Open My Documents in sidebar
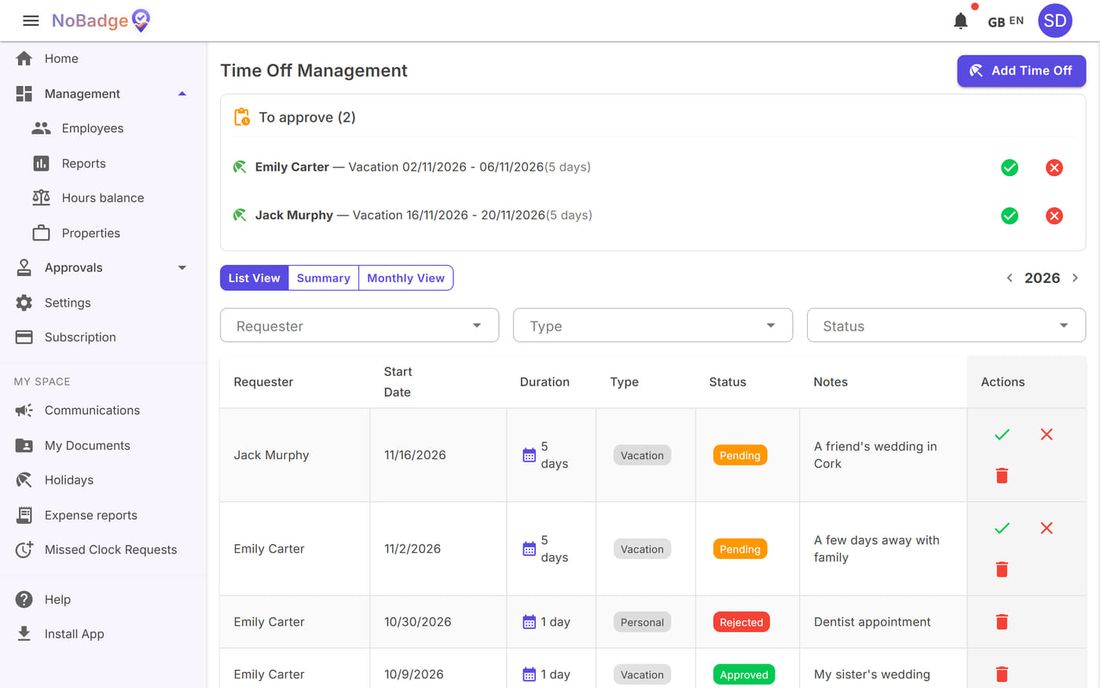The image size is (1100, 688). click(x=104, y=445)
